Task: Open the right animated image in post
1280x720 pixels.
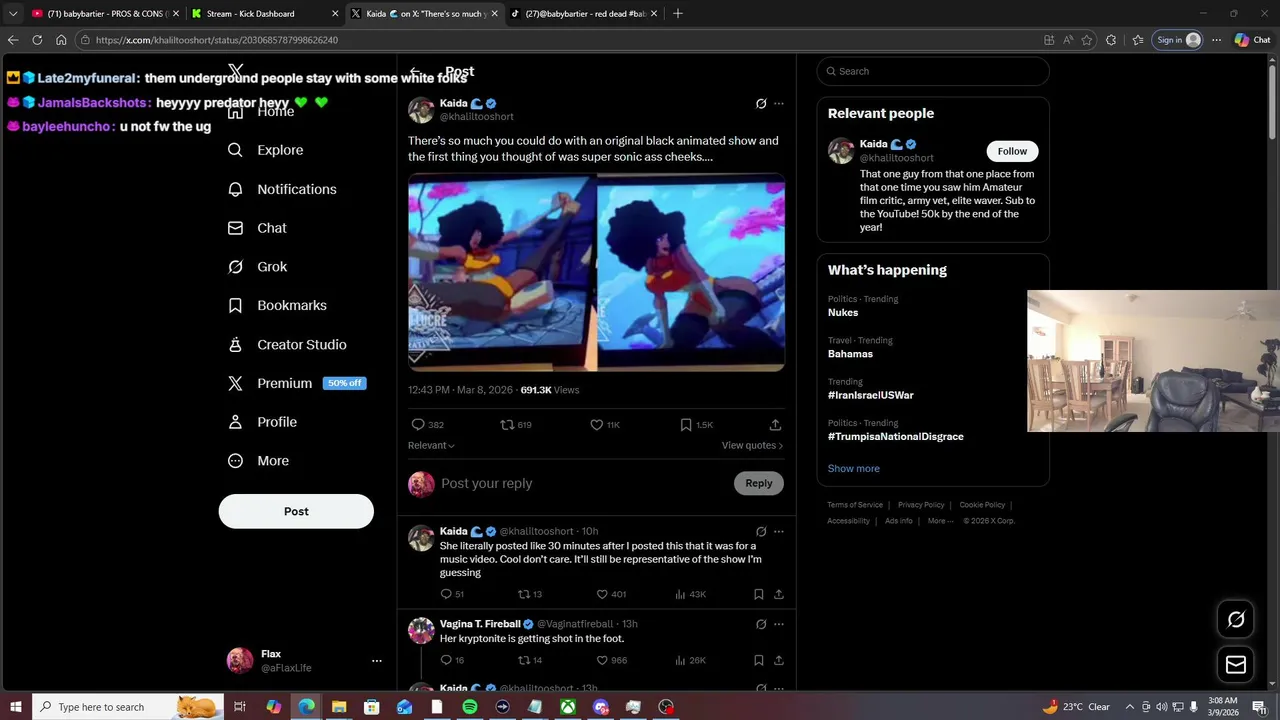Action: pos(691,272)
